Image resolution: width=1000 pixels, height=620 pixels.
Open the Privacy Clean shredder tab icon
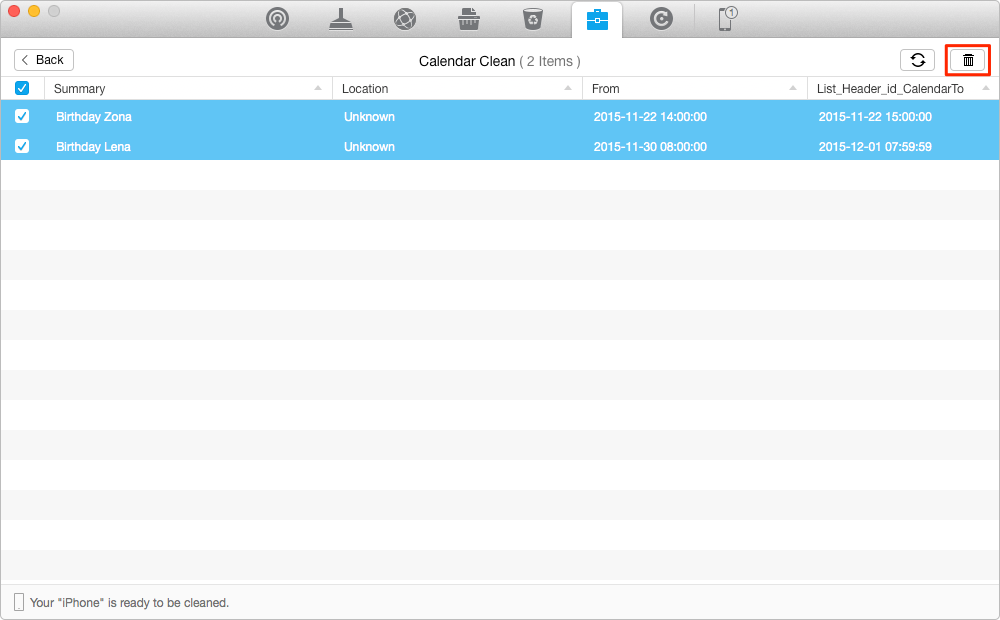[469, 18]
